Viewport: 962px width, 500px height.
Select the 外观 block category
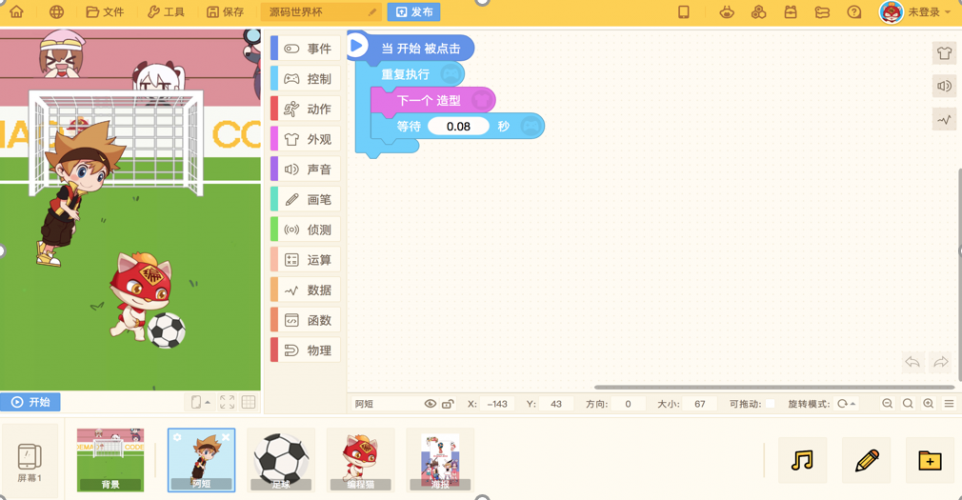point(306,139)
